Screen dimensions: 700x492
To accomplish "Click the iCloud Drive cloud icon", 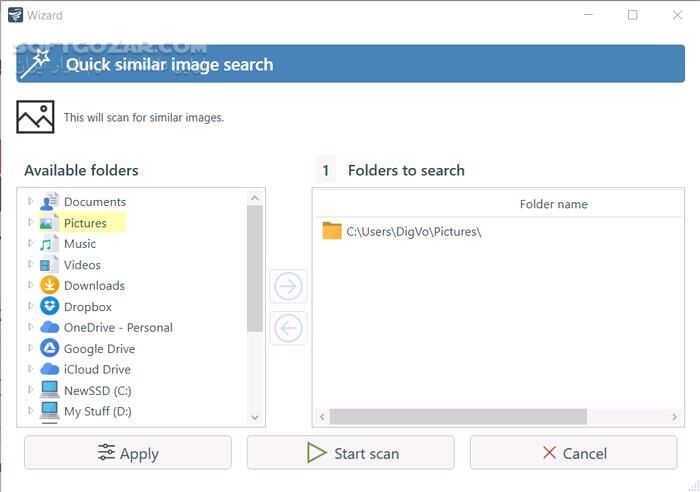I will (x=49, y=369).
